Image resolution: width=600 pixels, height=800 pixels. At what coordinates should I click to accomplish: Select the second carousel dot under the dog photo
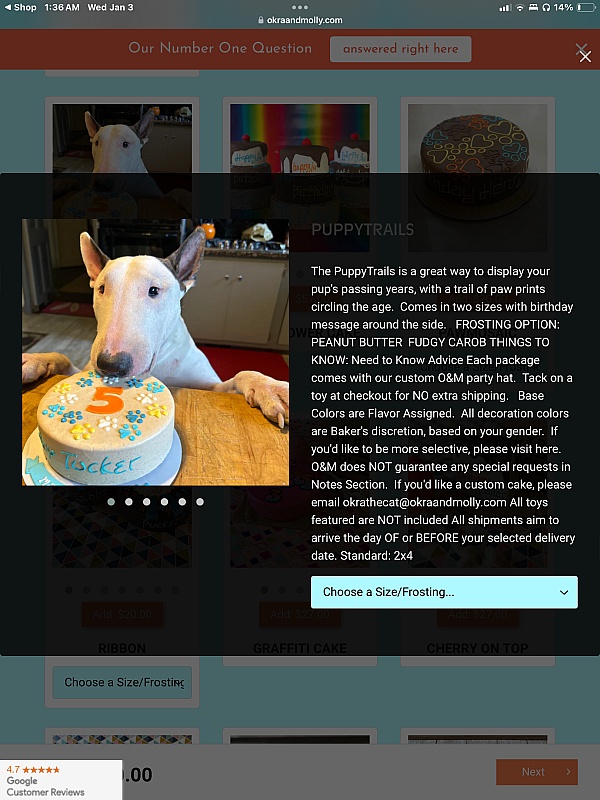[129, 502]
